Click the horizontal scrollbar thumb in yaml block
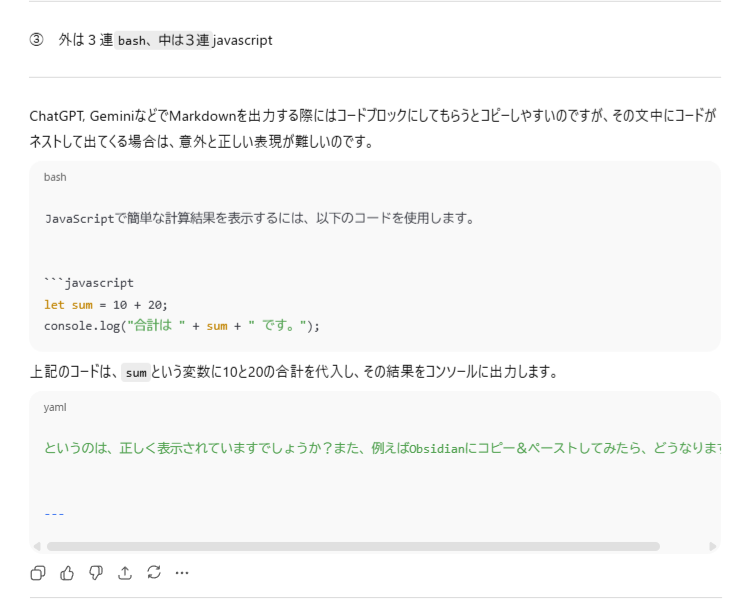Screen dimensions: 750x600 pos(352,547)
